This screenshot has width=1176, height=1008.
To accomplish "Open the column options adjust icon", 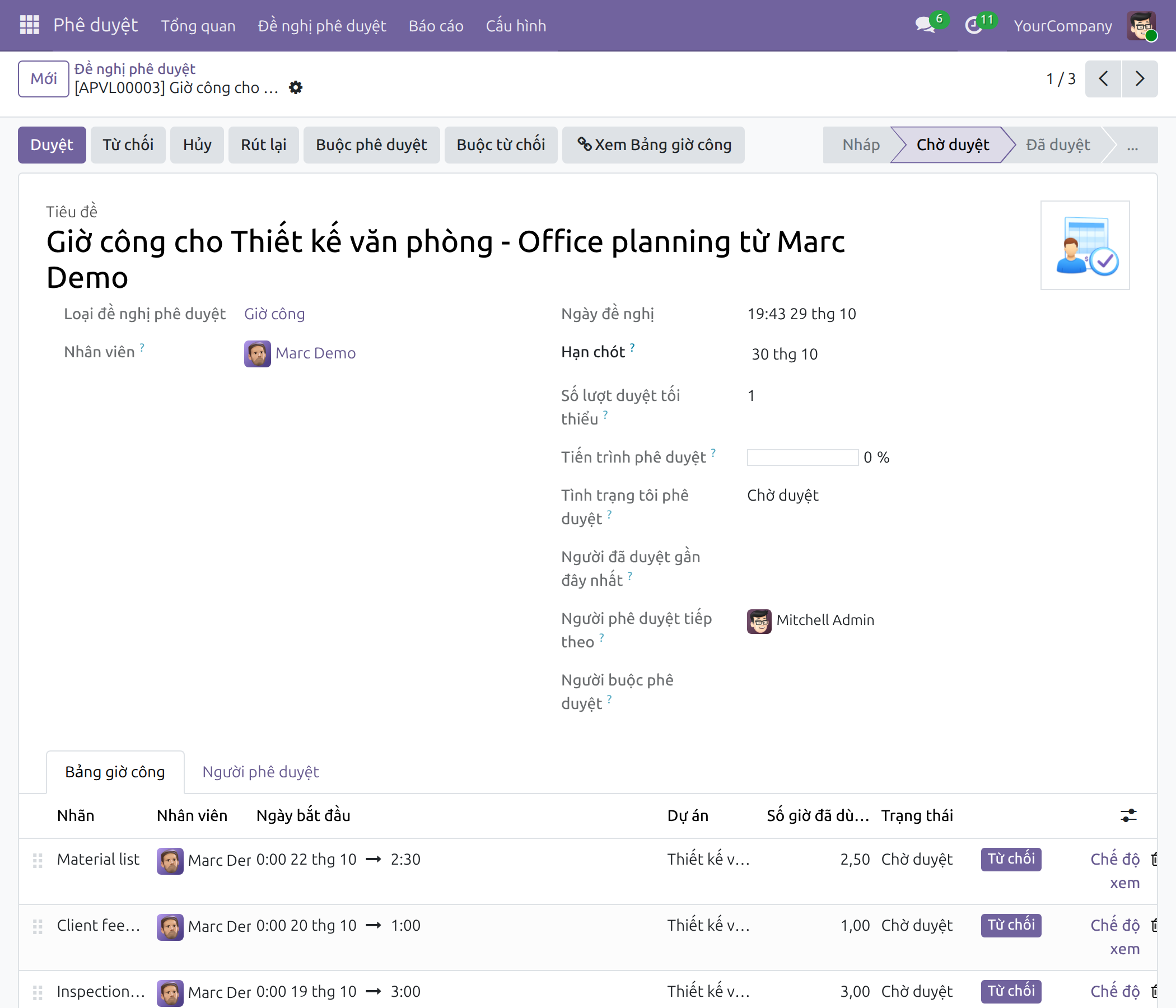I will 1128,815.
